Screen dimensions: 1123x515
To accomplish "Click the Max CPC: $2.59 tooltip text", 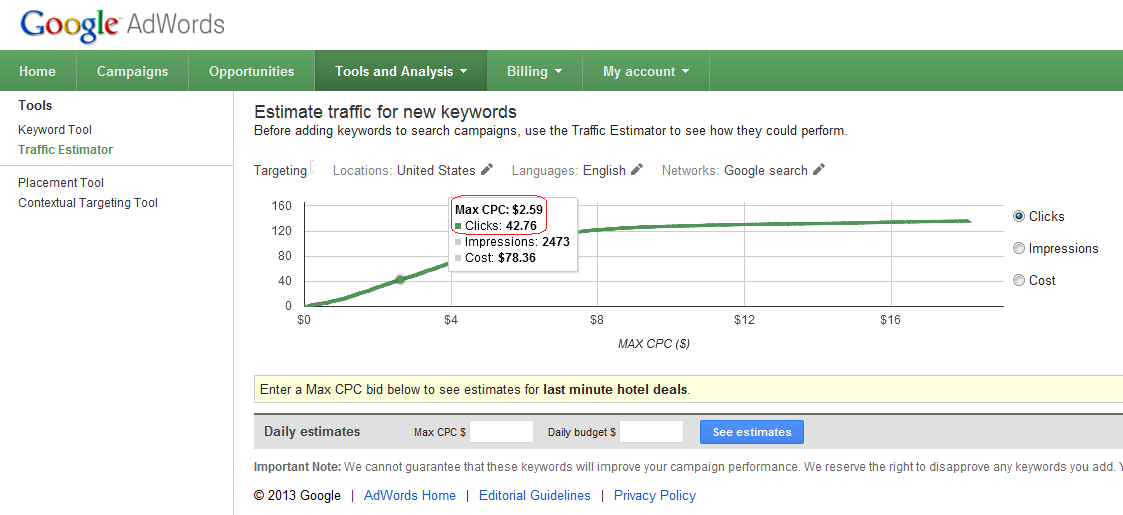I will 499,210.
